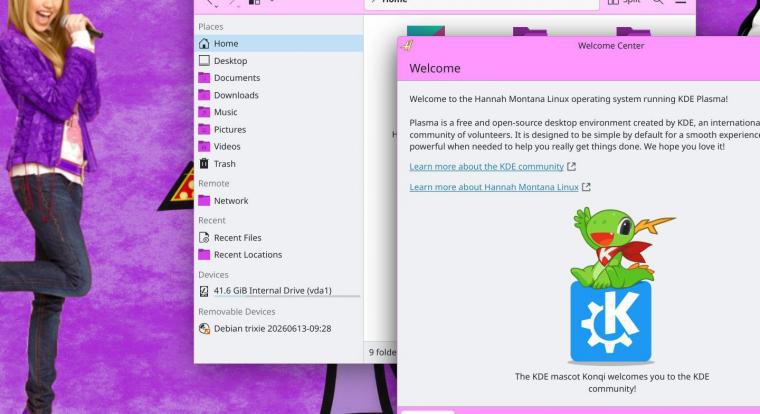Click the Welcome Center window title text
The width and height of the screenshot is (760, 414).
coord(611,46)
